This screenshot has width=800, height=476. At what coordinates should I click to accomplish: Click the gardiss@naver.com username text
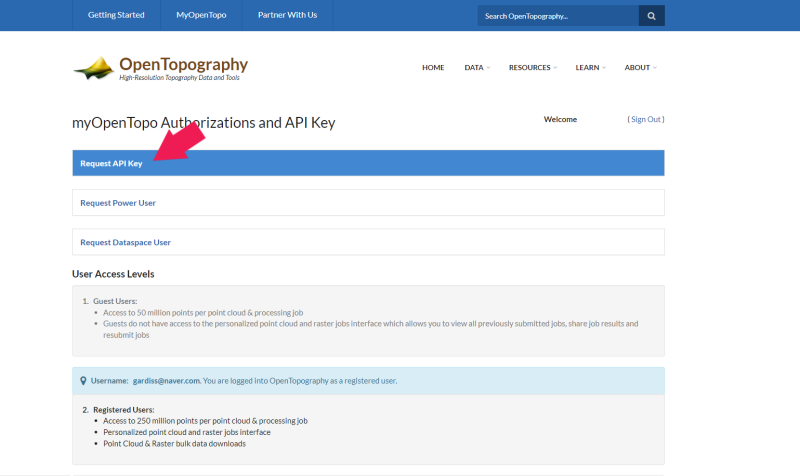pos(166,381)
